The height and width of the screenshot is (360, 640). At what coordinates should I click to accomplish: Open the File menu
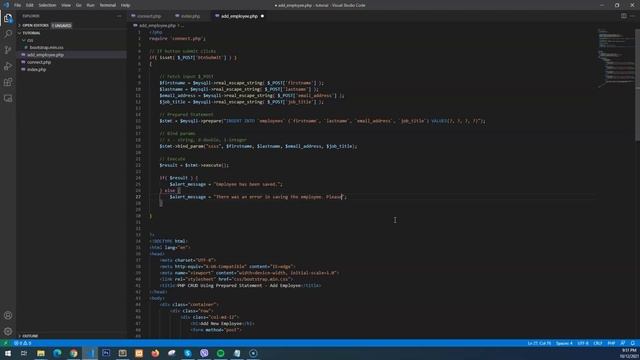pos(18,5)
